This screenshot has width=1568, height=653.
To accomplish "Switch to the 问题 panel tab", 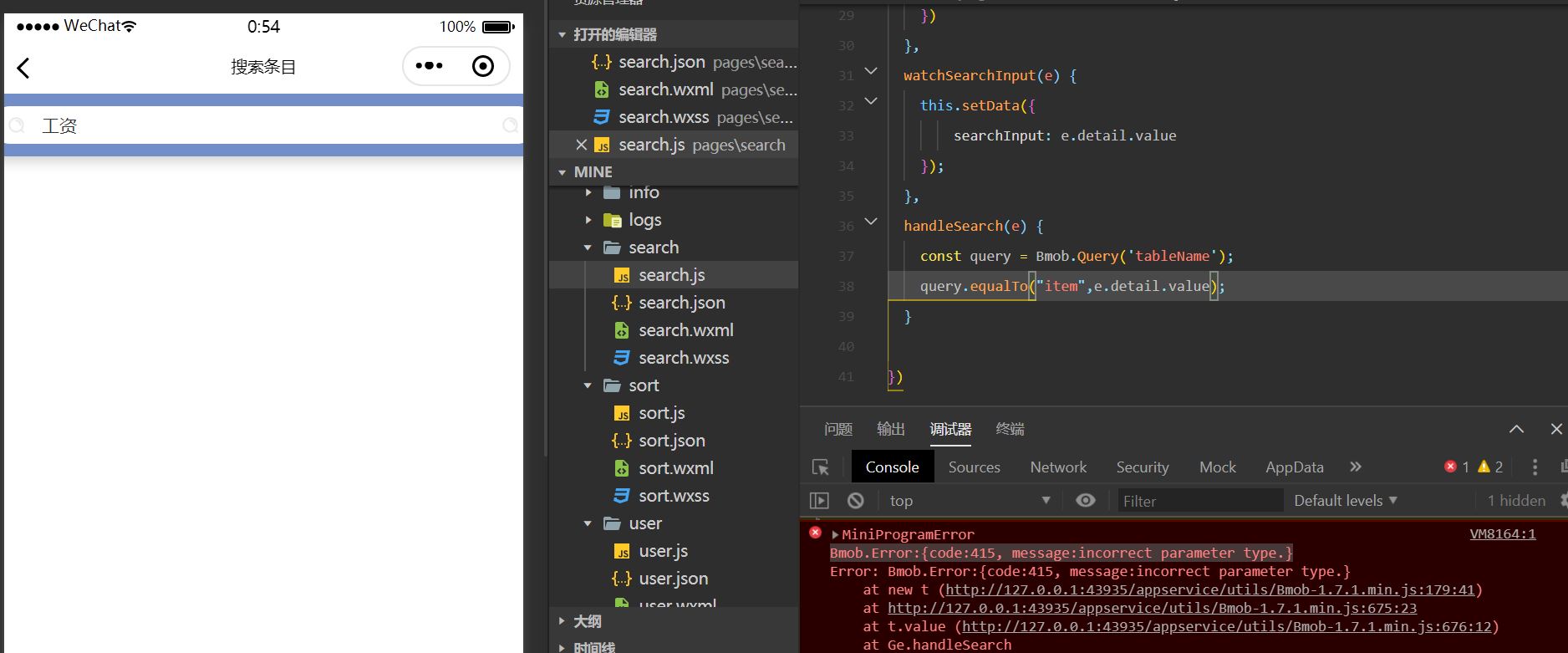I will pos(838,429).
